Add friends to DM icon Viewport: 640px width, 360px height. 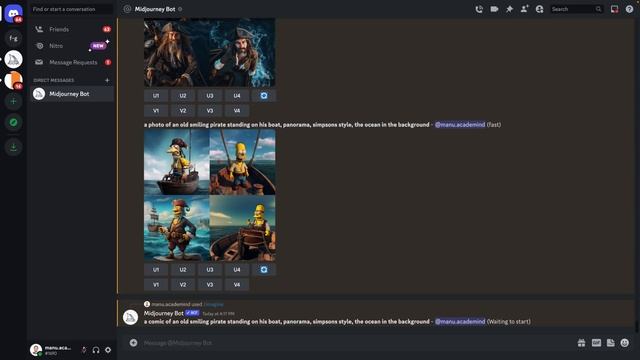(524, 9)
